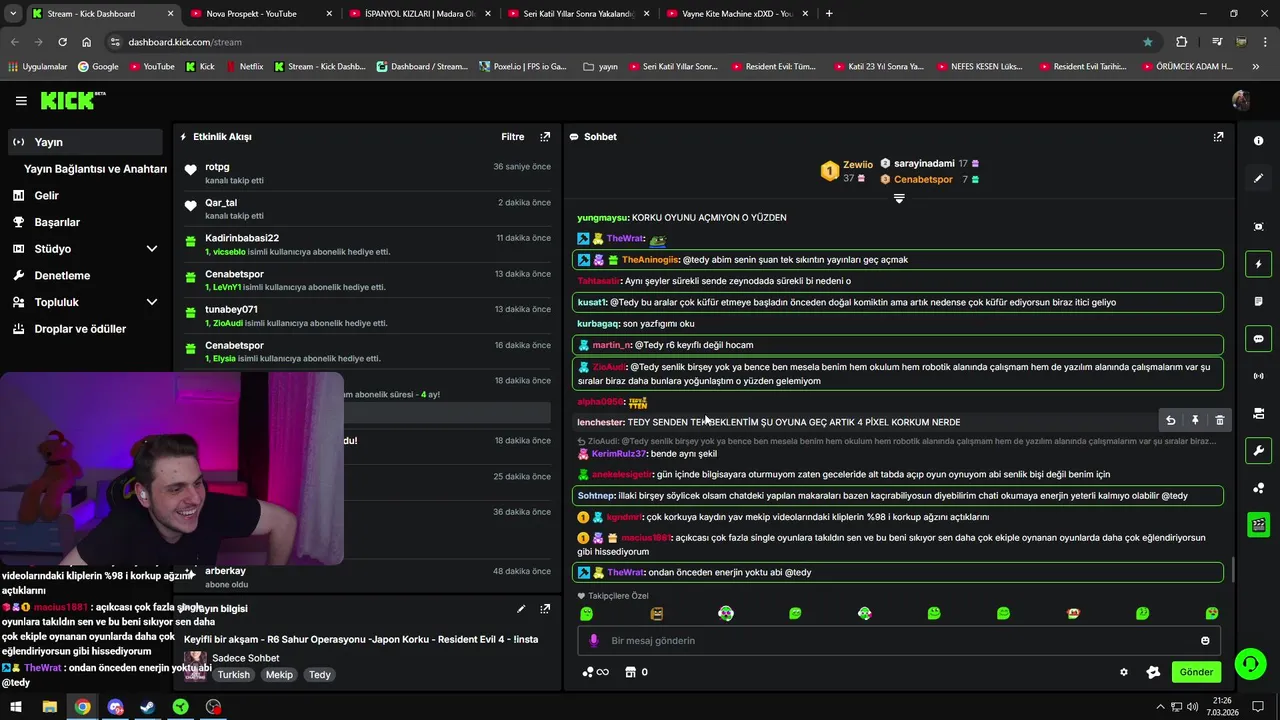
Task: Pop out the Sohbet chat panel
Action: (1218, 137)
